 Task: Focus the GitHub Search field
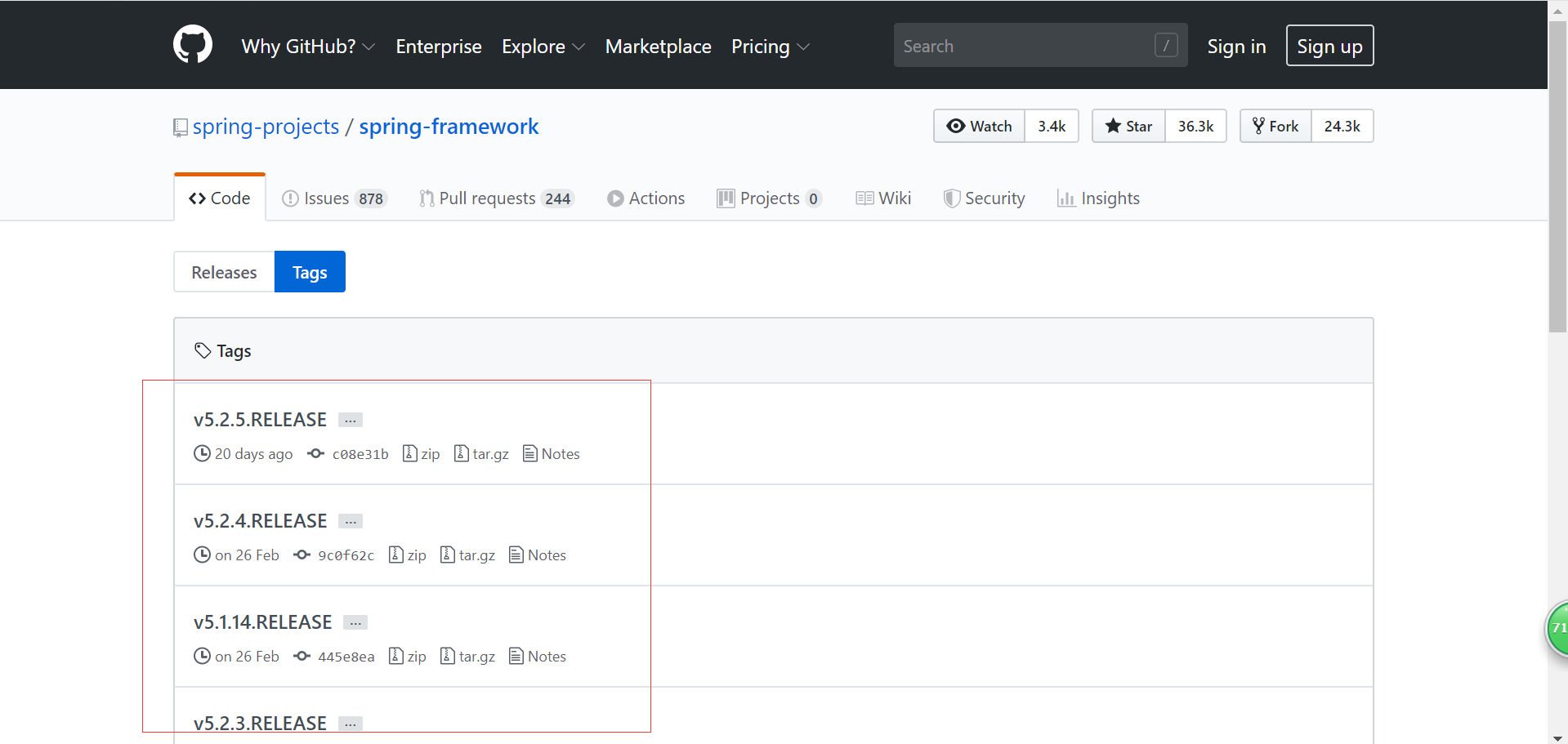1040,45
